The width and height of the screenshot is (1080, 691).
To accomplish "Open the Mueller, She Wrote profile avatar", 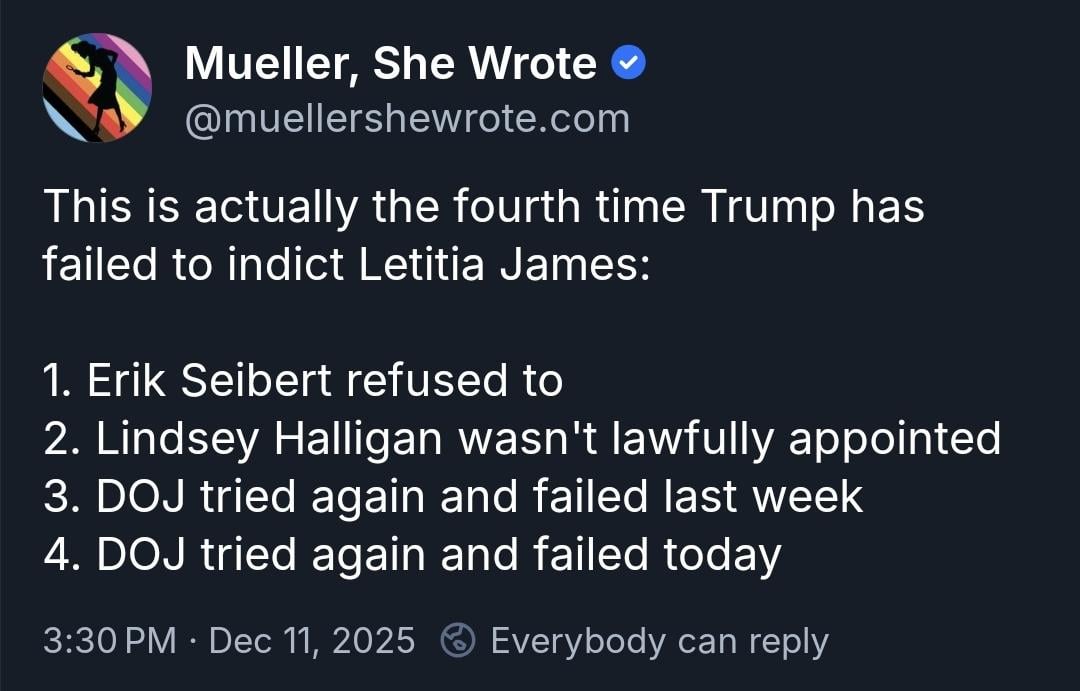I will (97, 87).
